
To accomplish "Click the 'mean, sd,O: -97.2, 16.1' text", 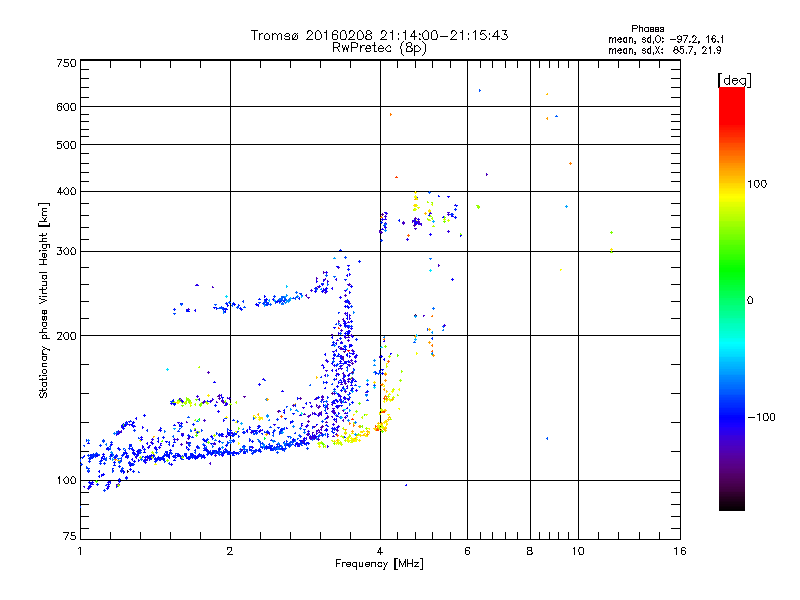I will point(666,39).
